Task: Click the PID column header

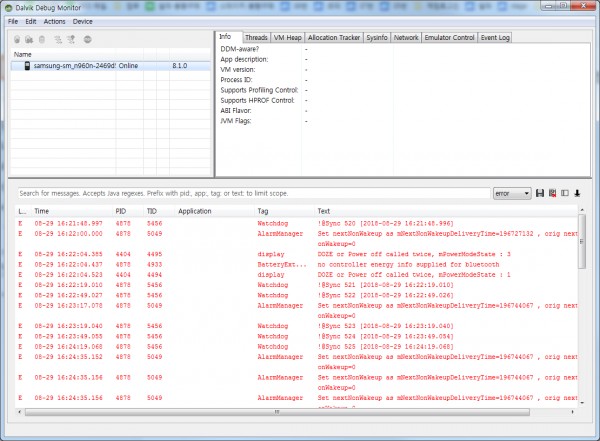Action: pos(121,211)
